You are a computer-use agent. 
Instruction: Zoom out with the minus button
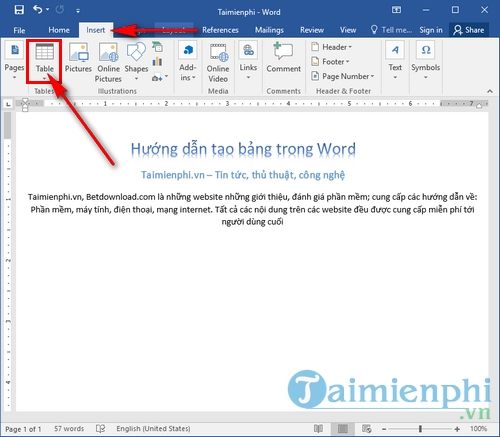pyautogui.click(x=384, y=429)
